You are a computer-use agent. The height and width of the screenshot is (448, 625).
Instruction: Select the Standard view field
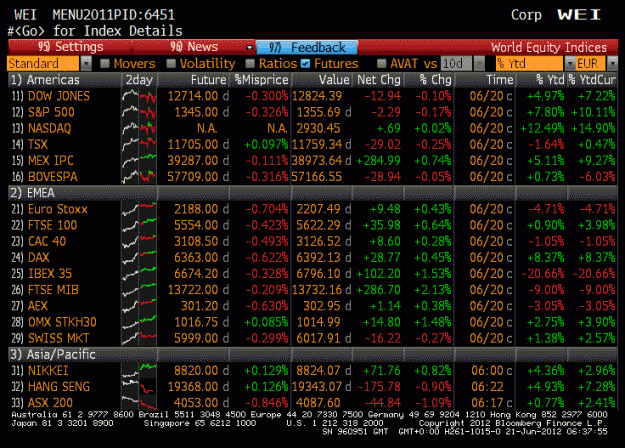43,63
